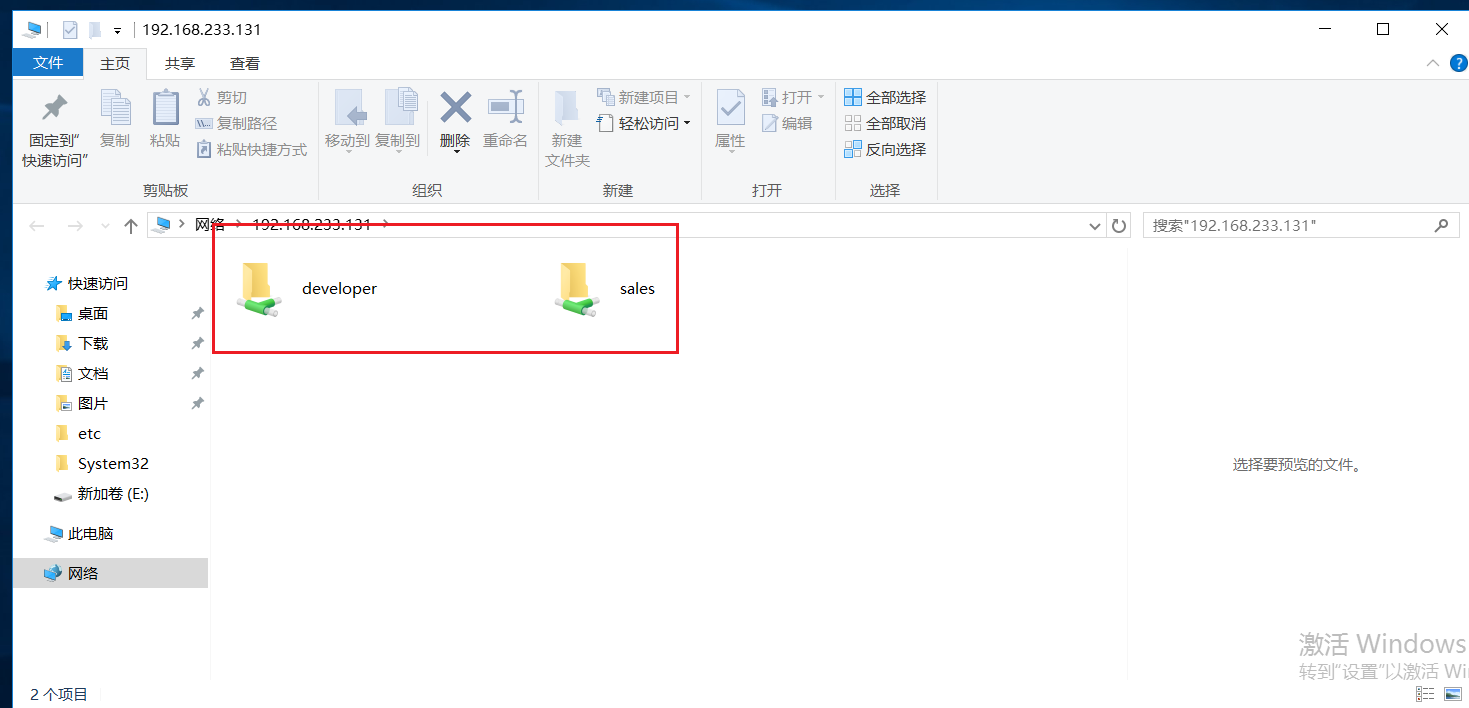The height and width of the screenshot is (708, 1469).
Task: Click the Back navigation arrow
Action: click(37, 226)
